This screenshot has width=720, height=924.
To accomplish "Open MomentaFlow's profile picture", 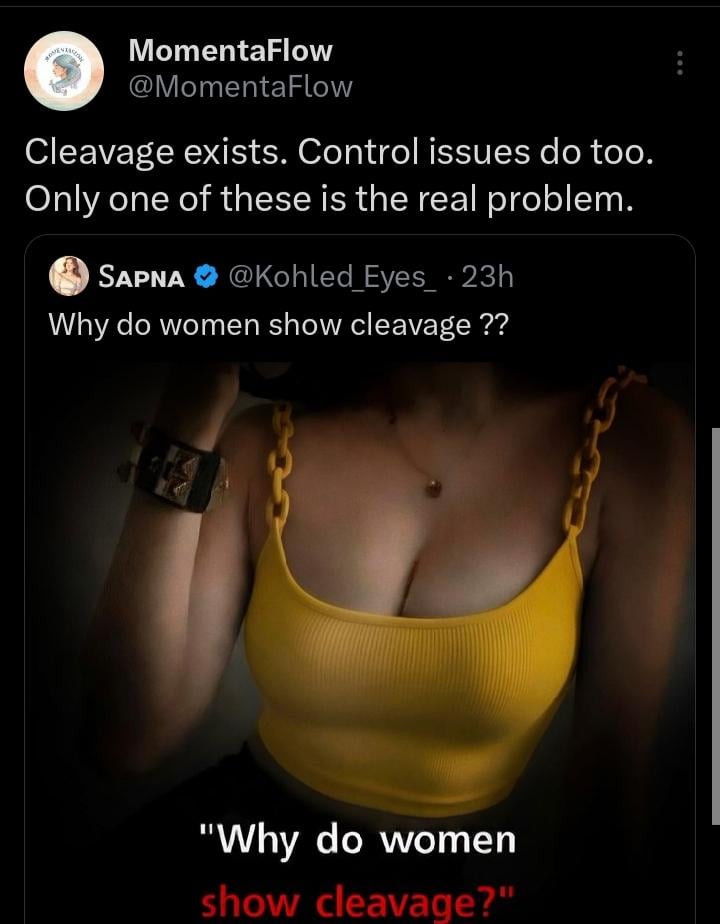I will [64, 70].
